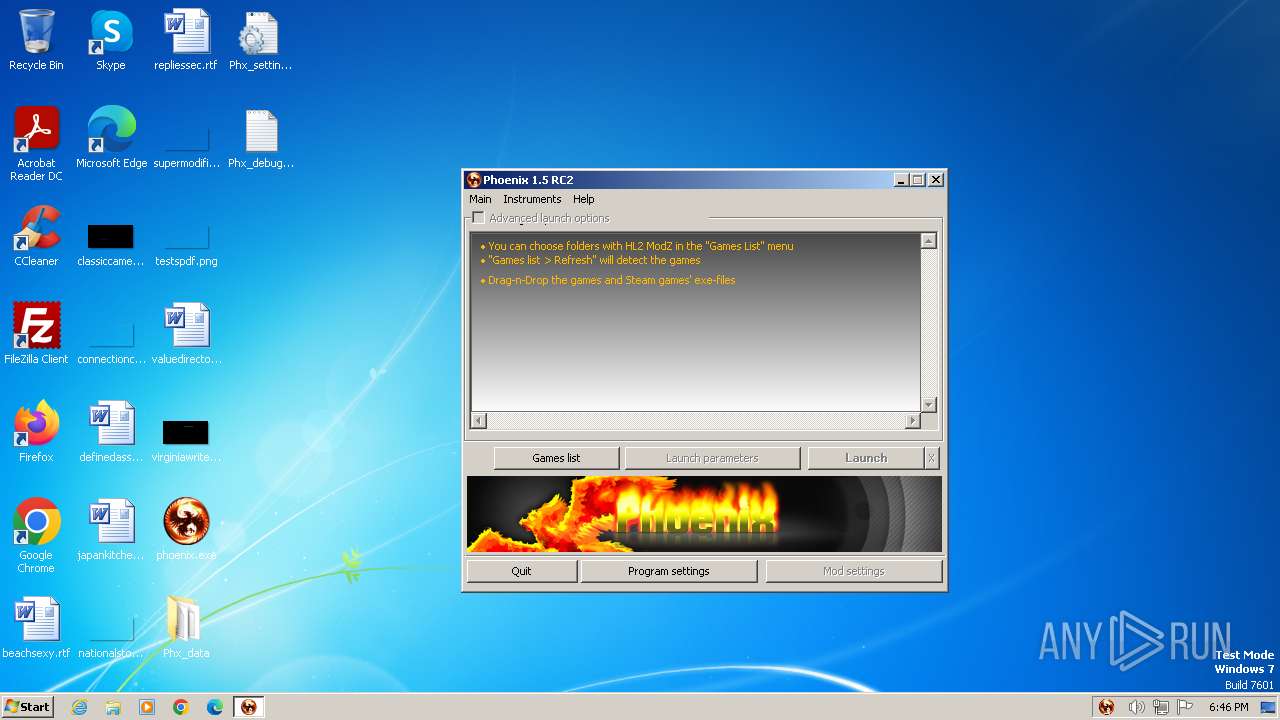This screenshot has height=720, width=1280.
Task: Select the definedass Word document icon
Action: [111, 432]
